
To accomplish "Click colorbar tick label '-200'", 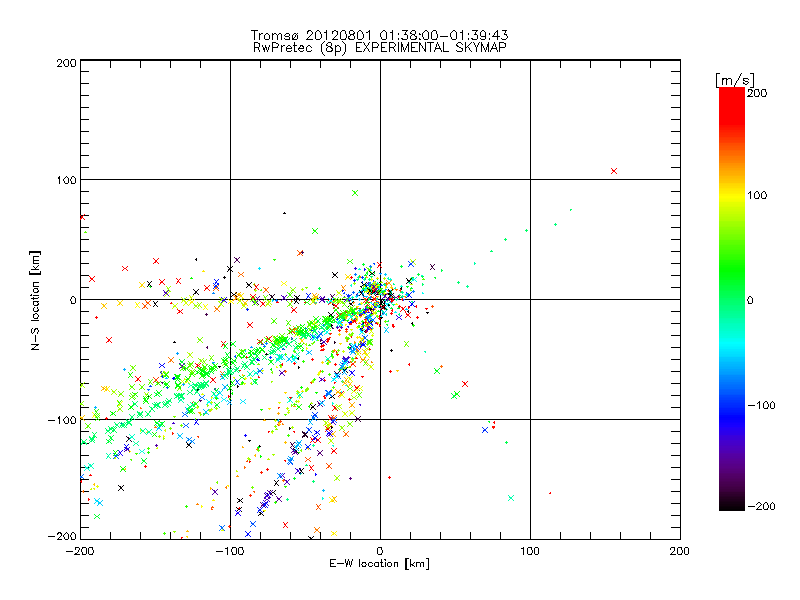I will (x=761, y=506).
